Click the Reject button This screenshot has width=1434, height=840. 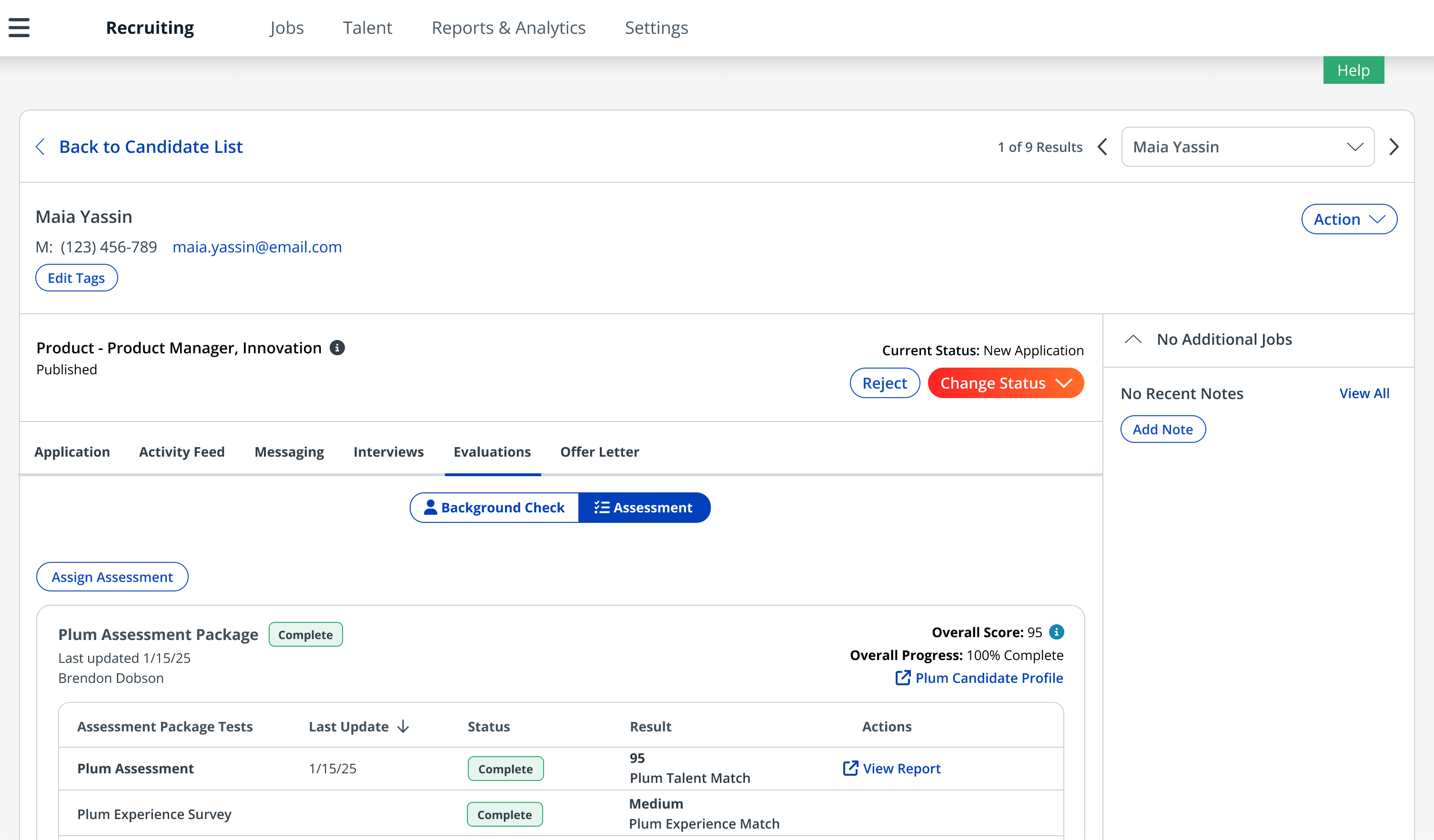pyautogui.click(x=884, y=383)
